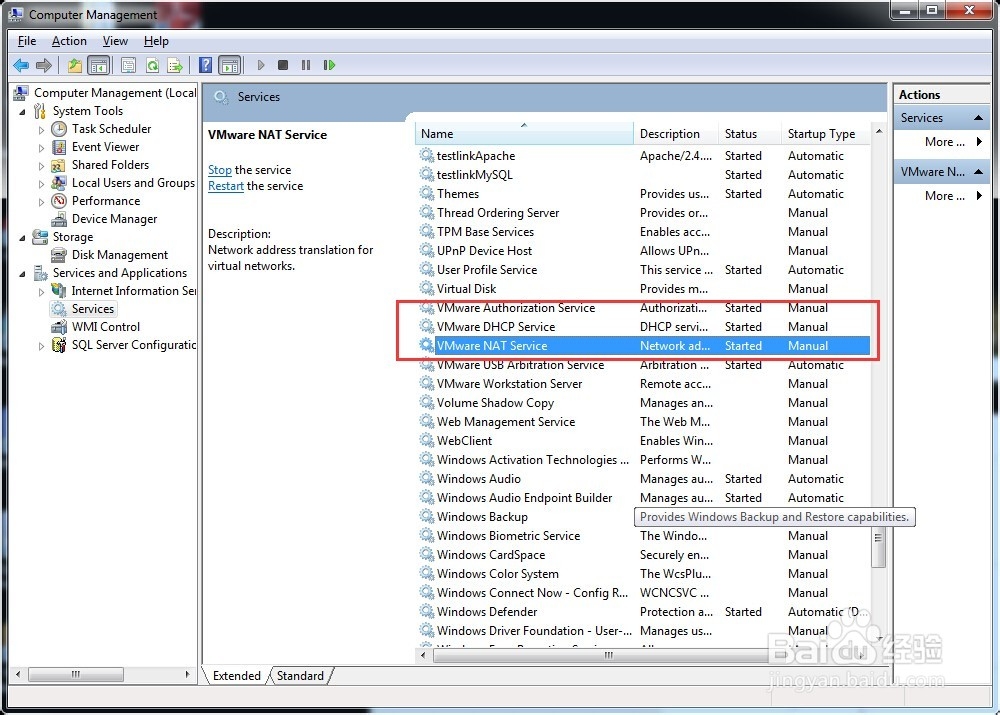The height and width of the screenshot is (715, 1000).
Task: Select the Windows Defender service
Action: point(643,612)
